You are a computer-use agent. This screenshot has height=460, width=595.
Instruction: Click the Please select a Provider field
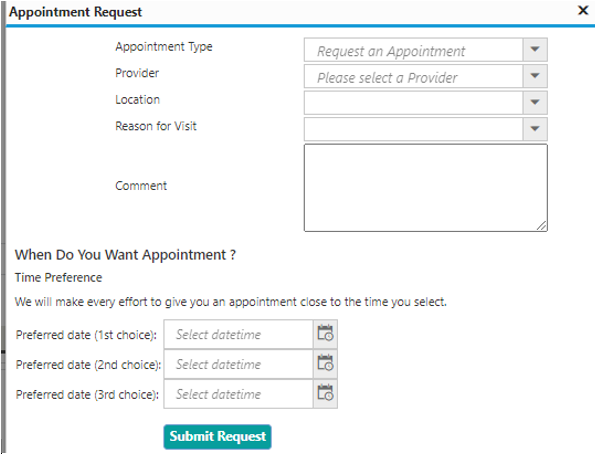click(x=414, y=76)
